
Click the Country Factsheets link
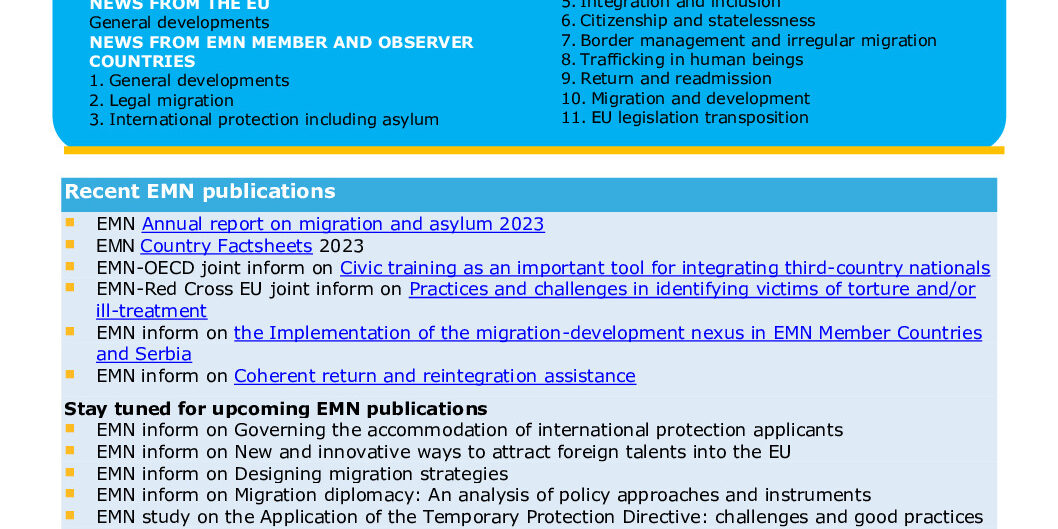[226, 246]
